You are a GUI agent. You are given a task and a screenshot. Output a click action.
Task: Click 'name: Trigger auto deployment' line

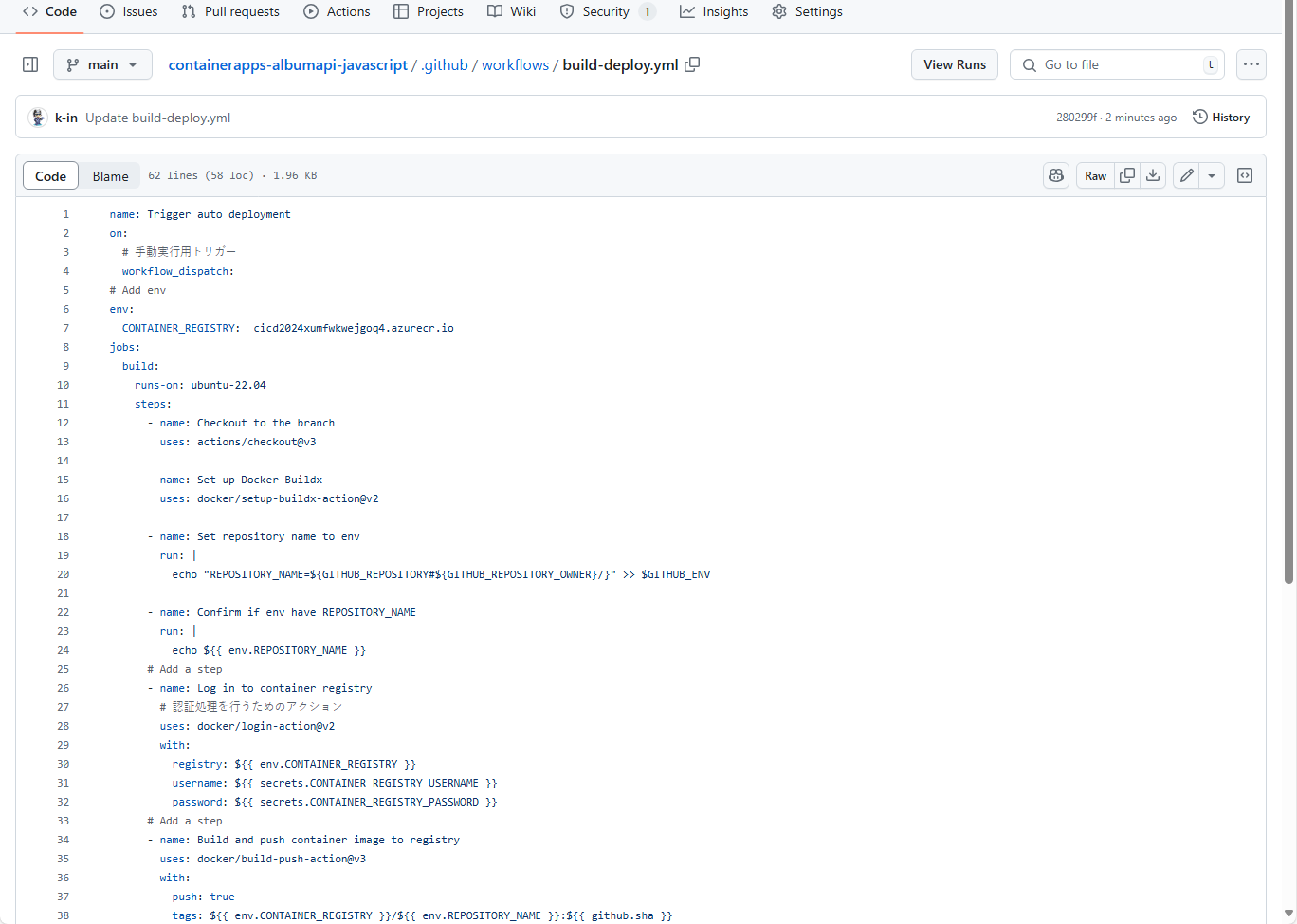tap(200, 214)
